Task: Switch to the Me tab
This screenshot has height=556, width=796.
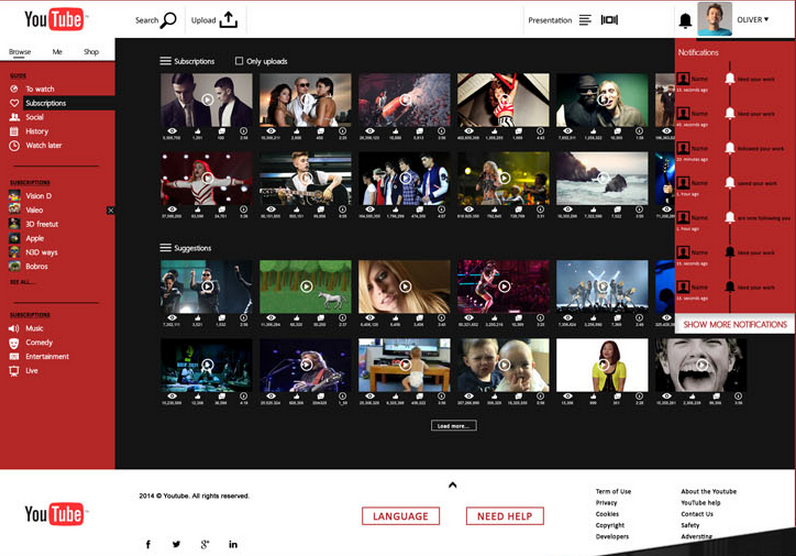Action: [57, 51]
